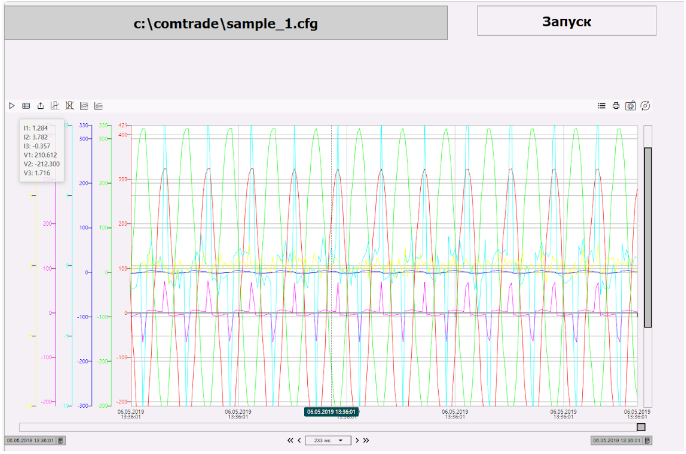The width and height of the screenshot is (686, 454).
Task: Click the compass reset icon at top right
Action: (x=645, y=105)
